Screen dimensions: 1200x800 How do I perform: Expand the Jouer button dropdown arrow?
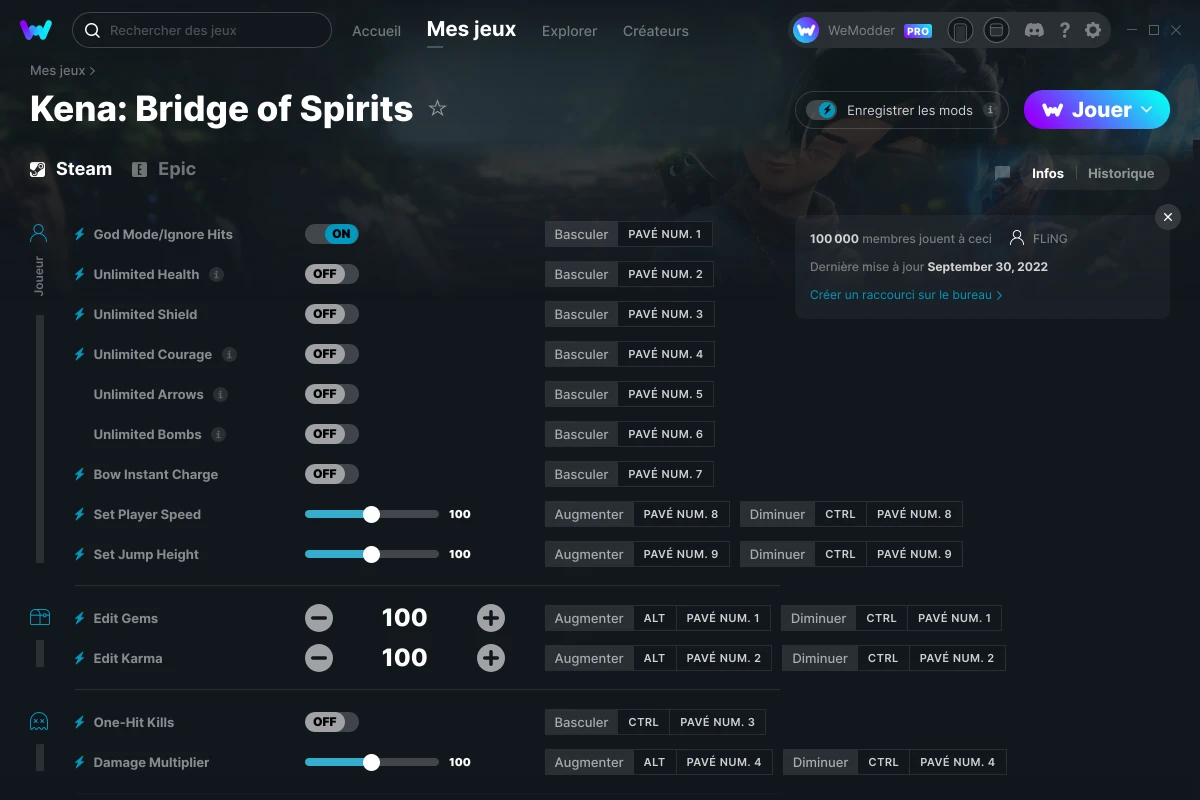[1147, 110]
